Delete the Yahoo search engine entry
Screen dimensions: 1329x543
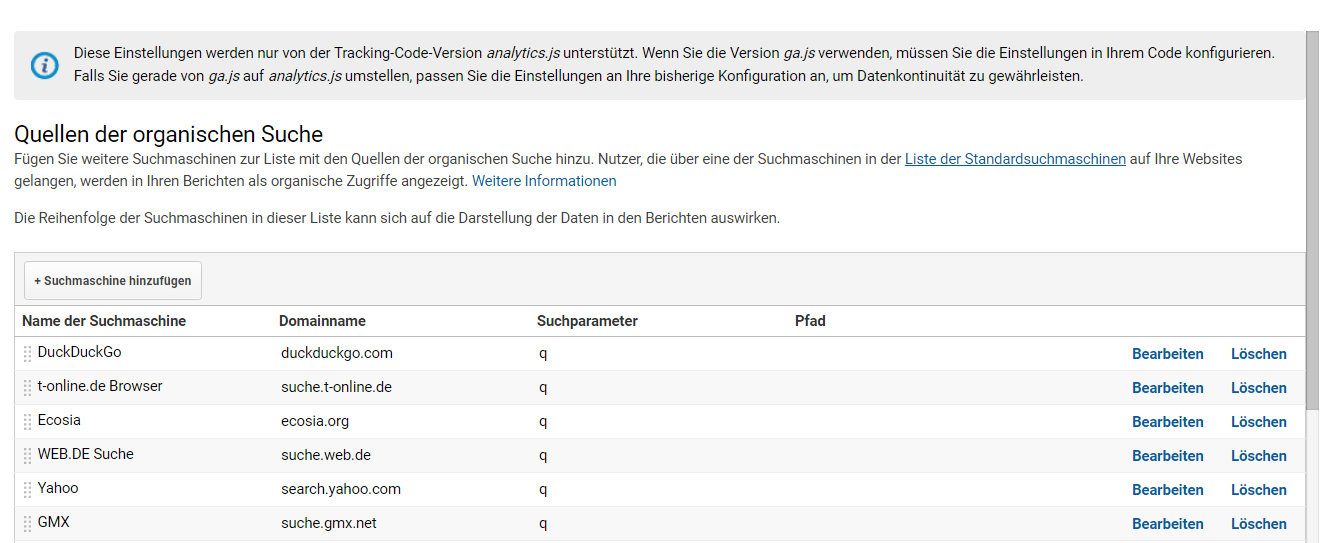[x=1259, y=490]
